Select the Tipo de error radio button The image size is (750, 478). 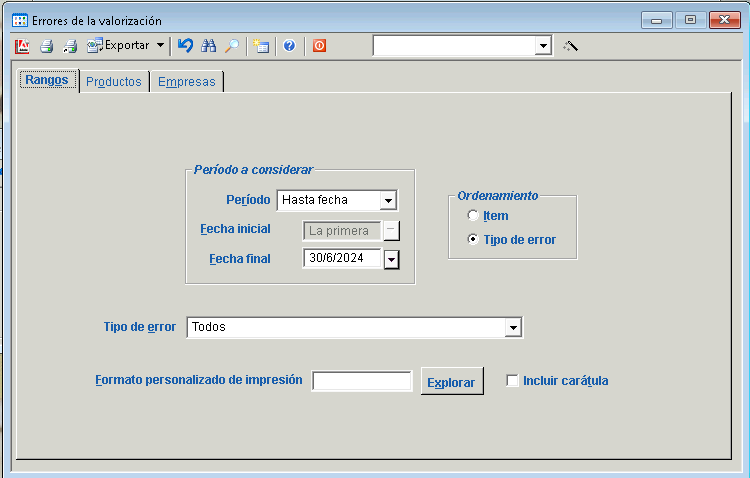[x=473, y=240]
